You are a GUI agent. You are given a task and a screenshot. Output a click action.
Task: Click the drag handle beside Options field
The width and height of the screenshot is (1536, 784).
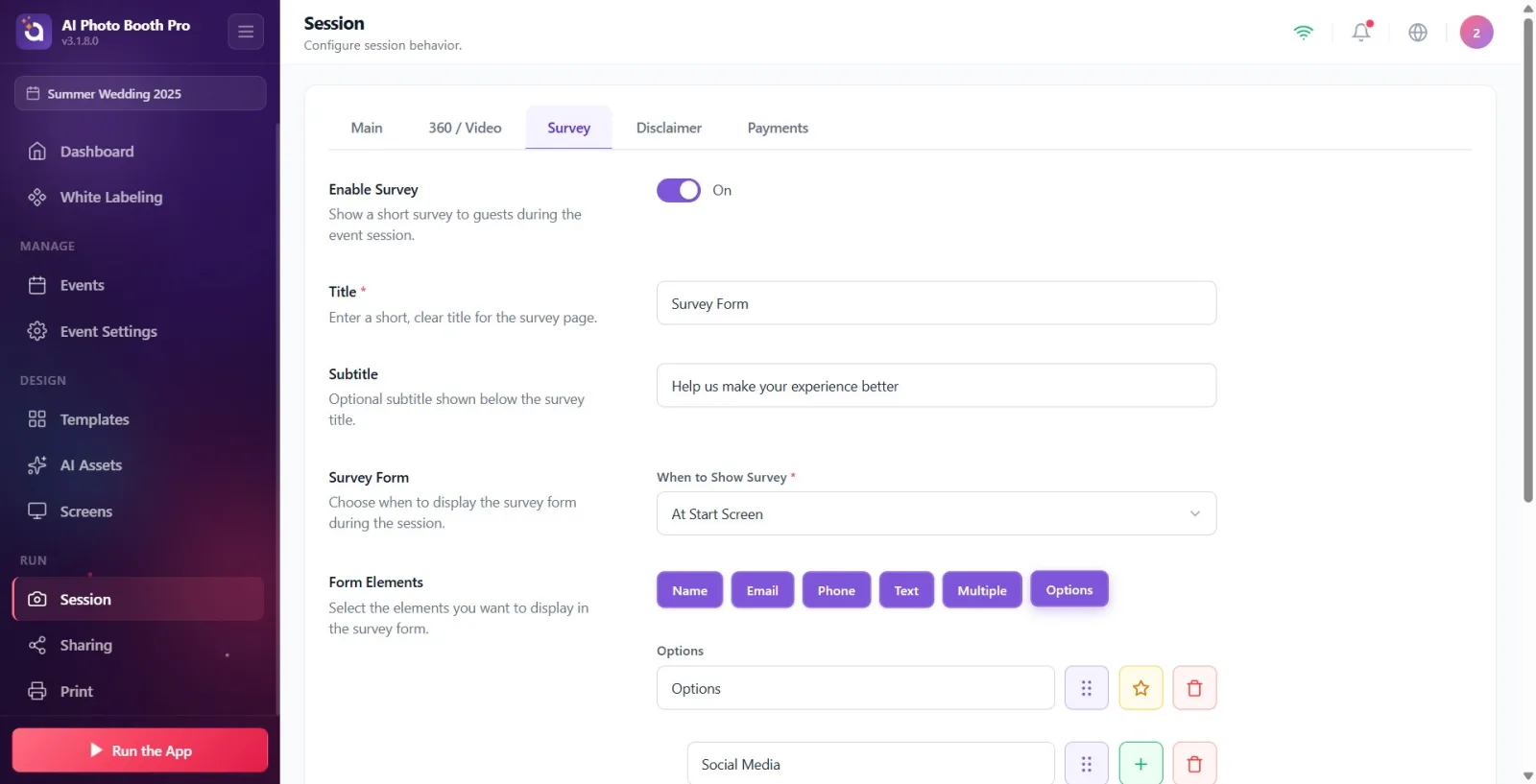[1087, 688]
